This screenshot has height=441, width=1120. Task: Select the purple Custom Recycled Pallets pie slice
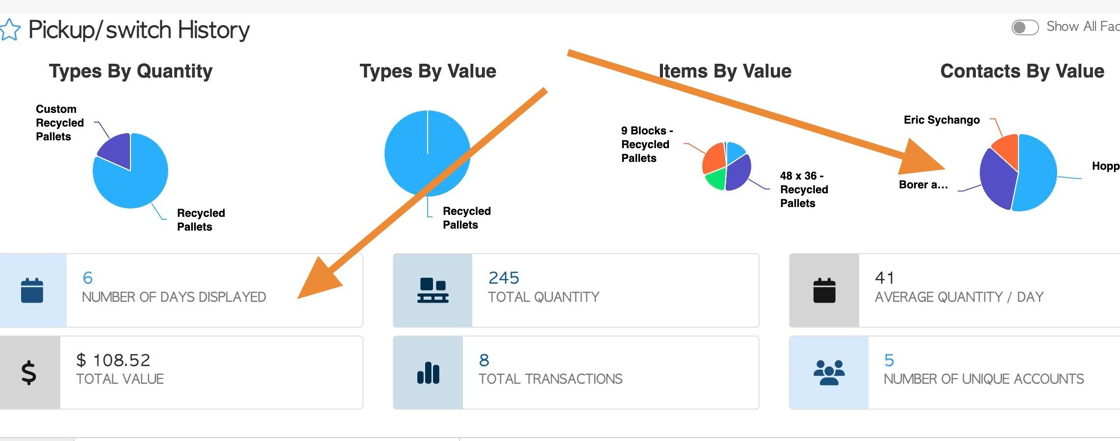tap(116, 148)
